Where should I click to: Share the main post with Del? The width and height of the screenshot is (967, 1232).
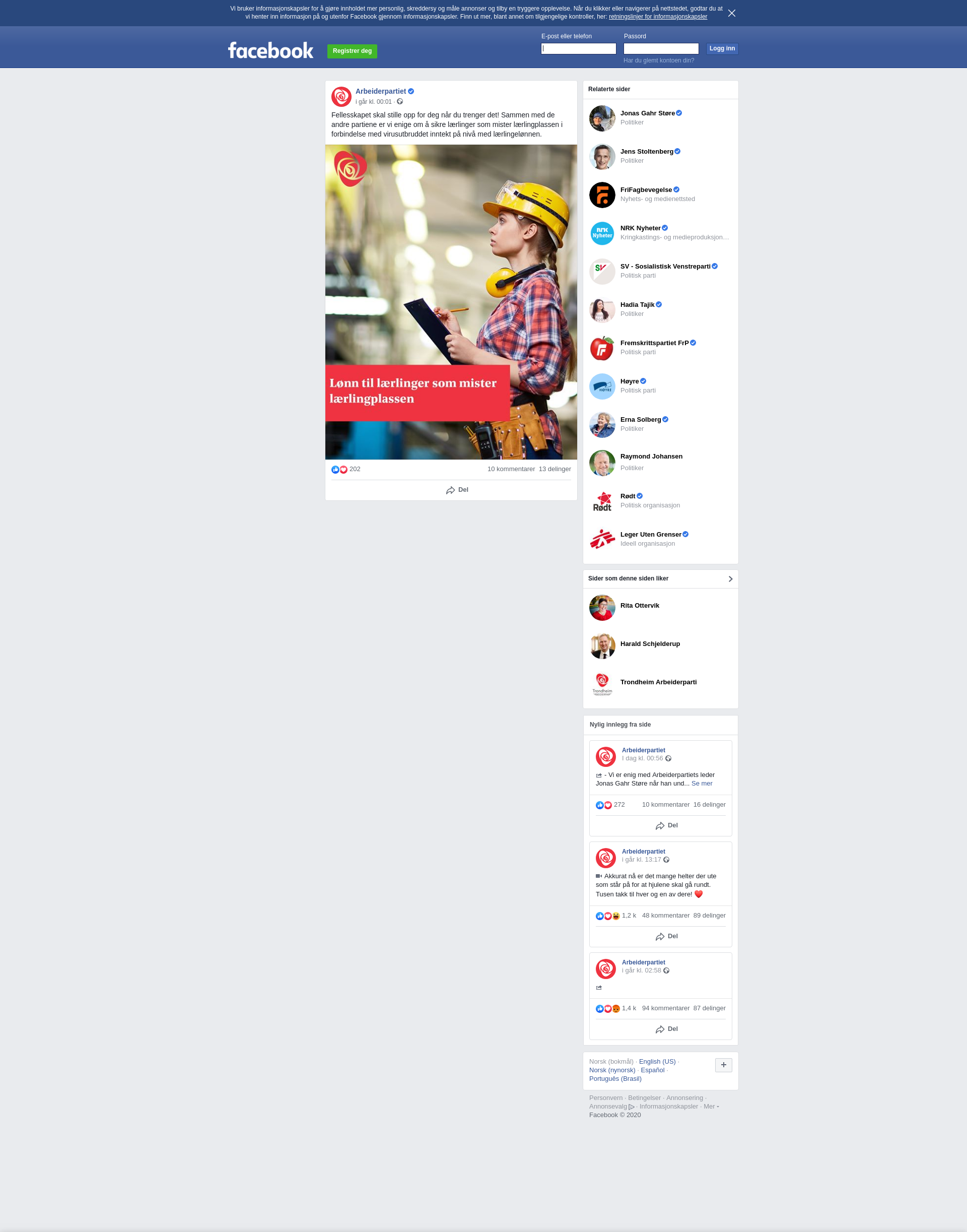(x=457, y=490)
